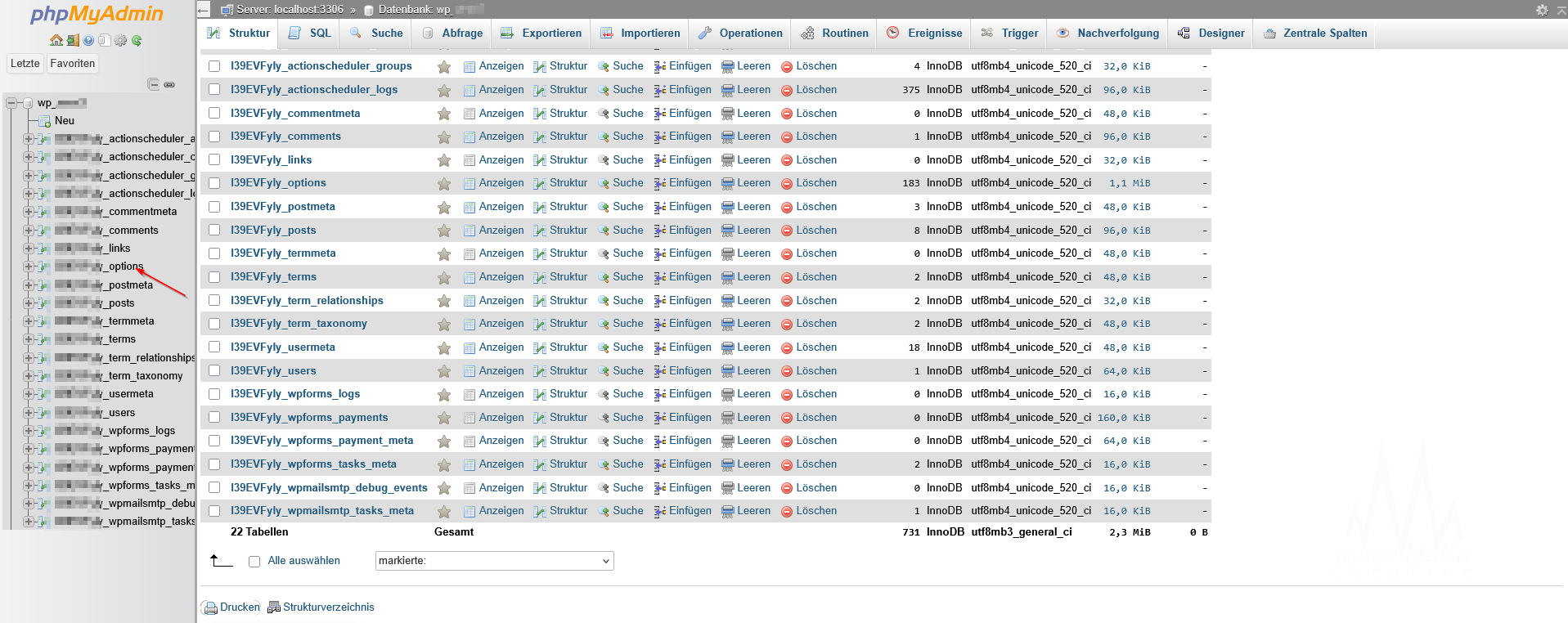The image size is (1568, 623).
Task: Click Neu to create a new table
Action: 64,121
